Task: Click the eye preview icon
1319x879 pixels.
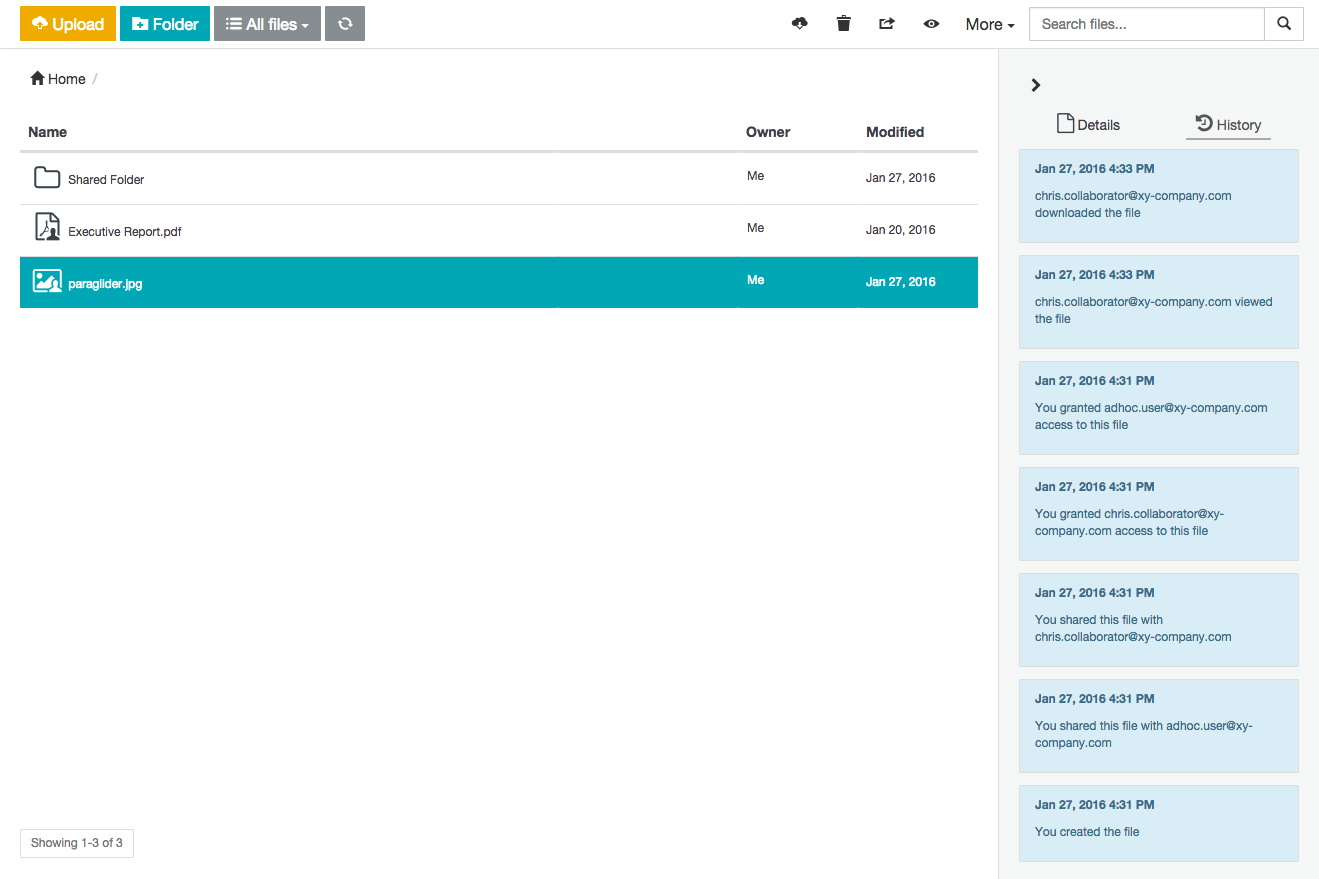Action: tap(931, 24)
